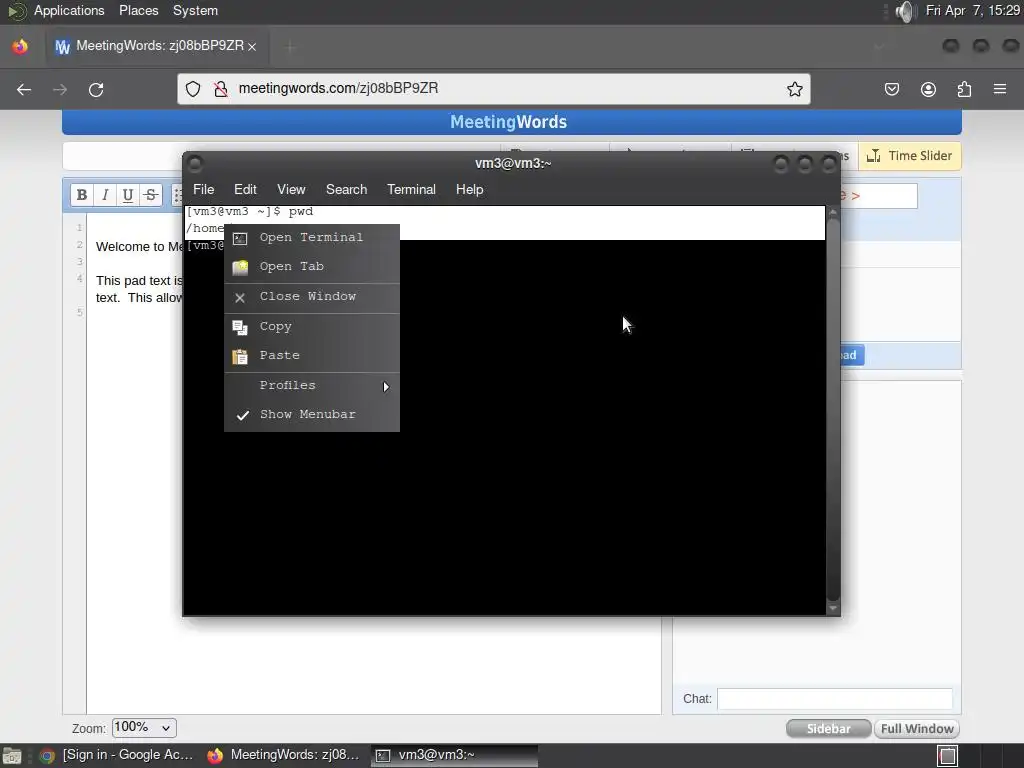Click the Sidebar button
This screenshot has width=1024, height=768.
coord(828,729)
